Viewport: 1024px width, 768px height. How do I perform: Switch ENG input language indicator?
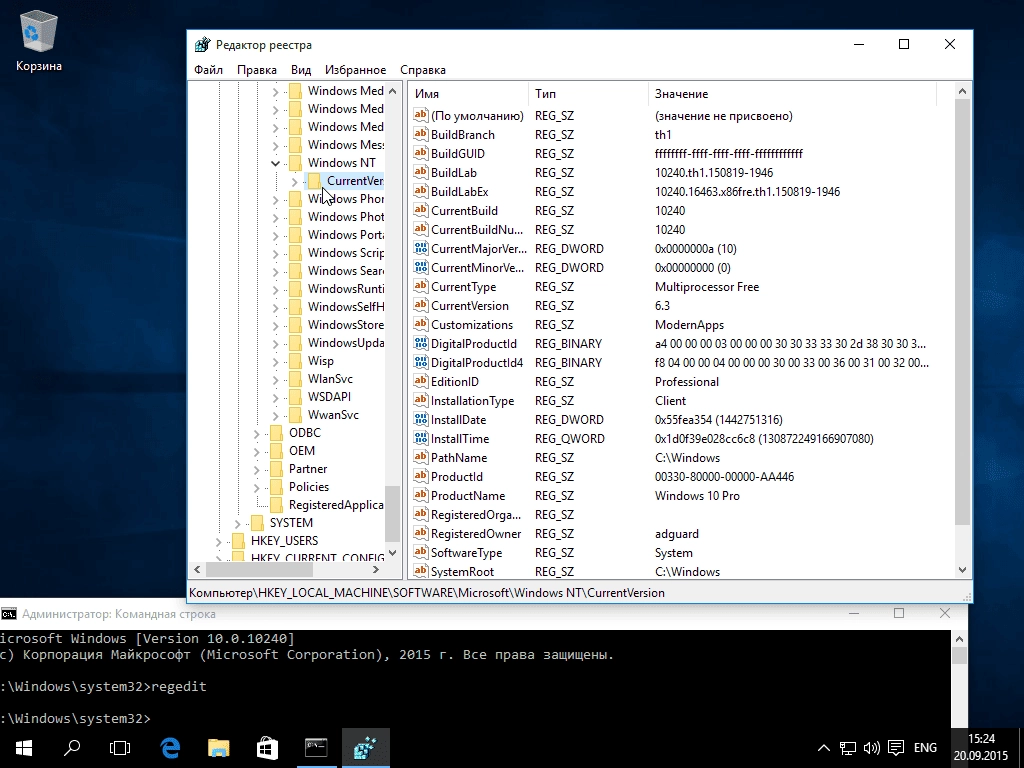point(925,748)
